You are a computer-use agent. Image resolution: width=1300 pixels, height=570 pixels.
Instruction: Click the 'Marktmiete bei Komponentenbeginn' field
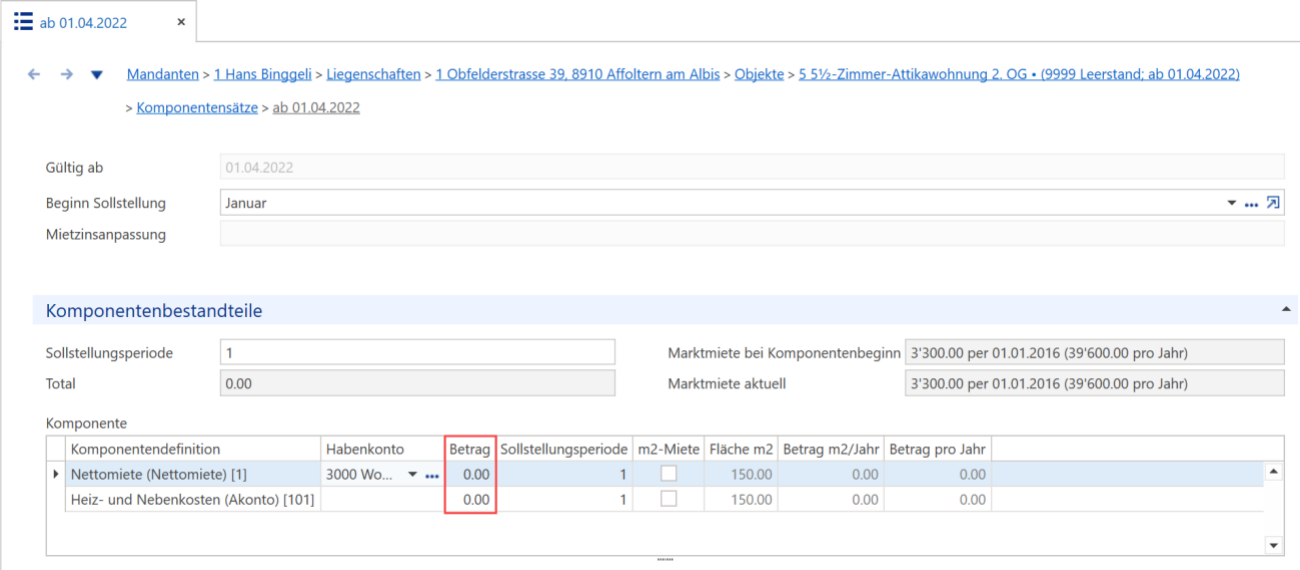coord(1093,353)
